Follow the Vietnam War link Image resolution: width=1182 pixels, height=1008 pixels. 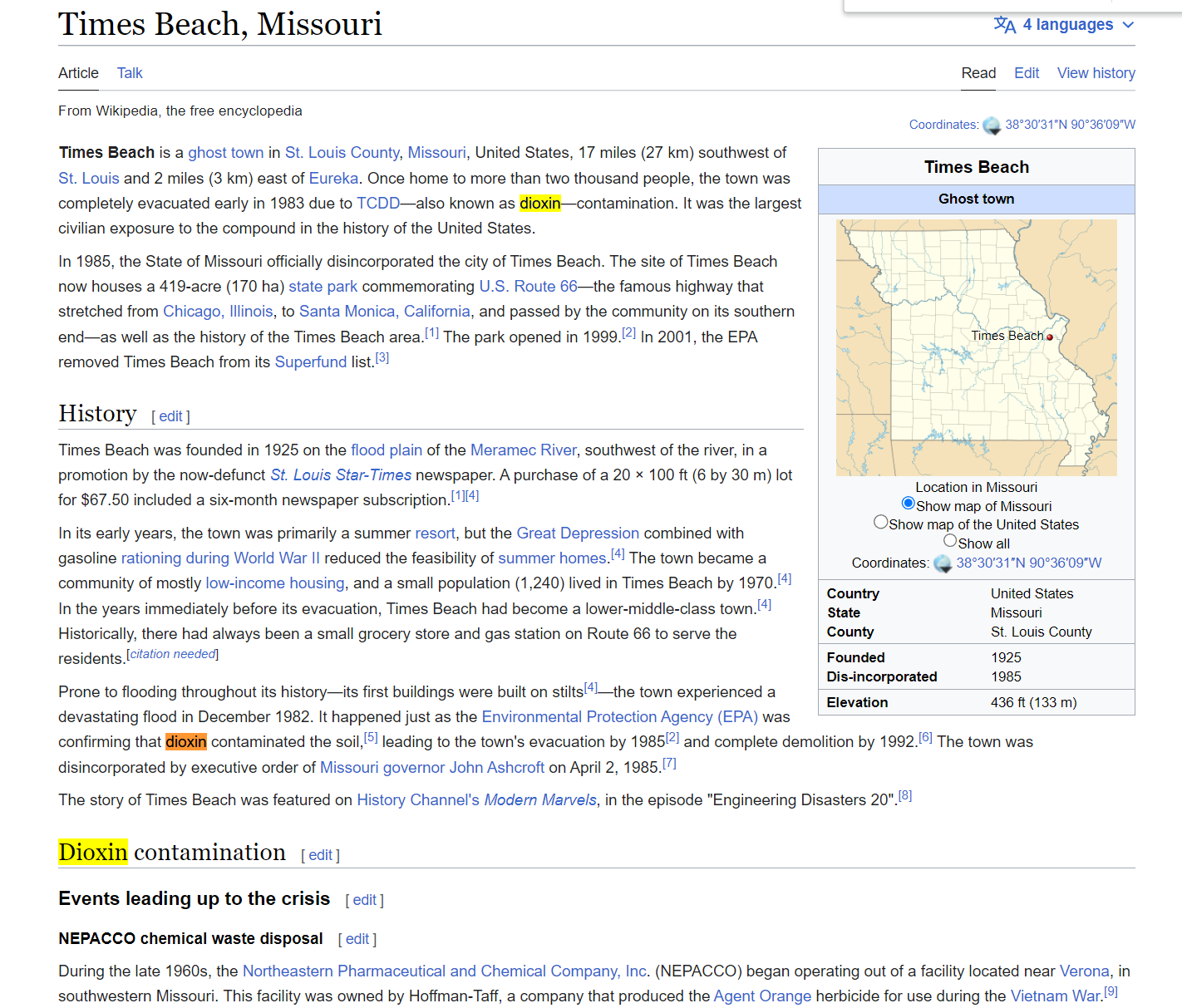click(x=1055, y=996)
